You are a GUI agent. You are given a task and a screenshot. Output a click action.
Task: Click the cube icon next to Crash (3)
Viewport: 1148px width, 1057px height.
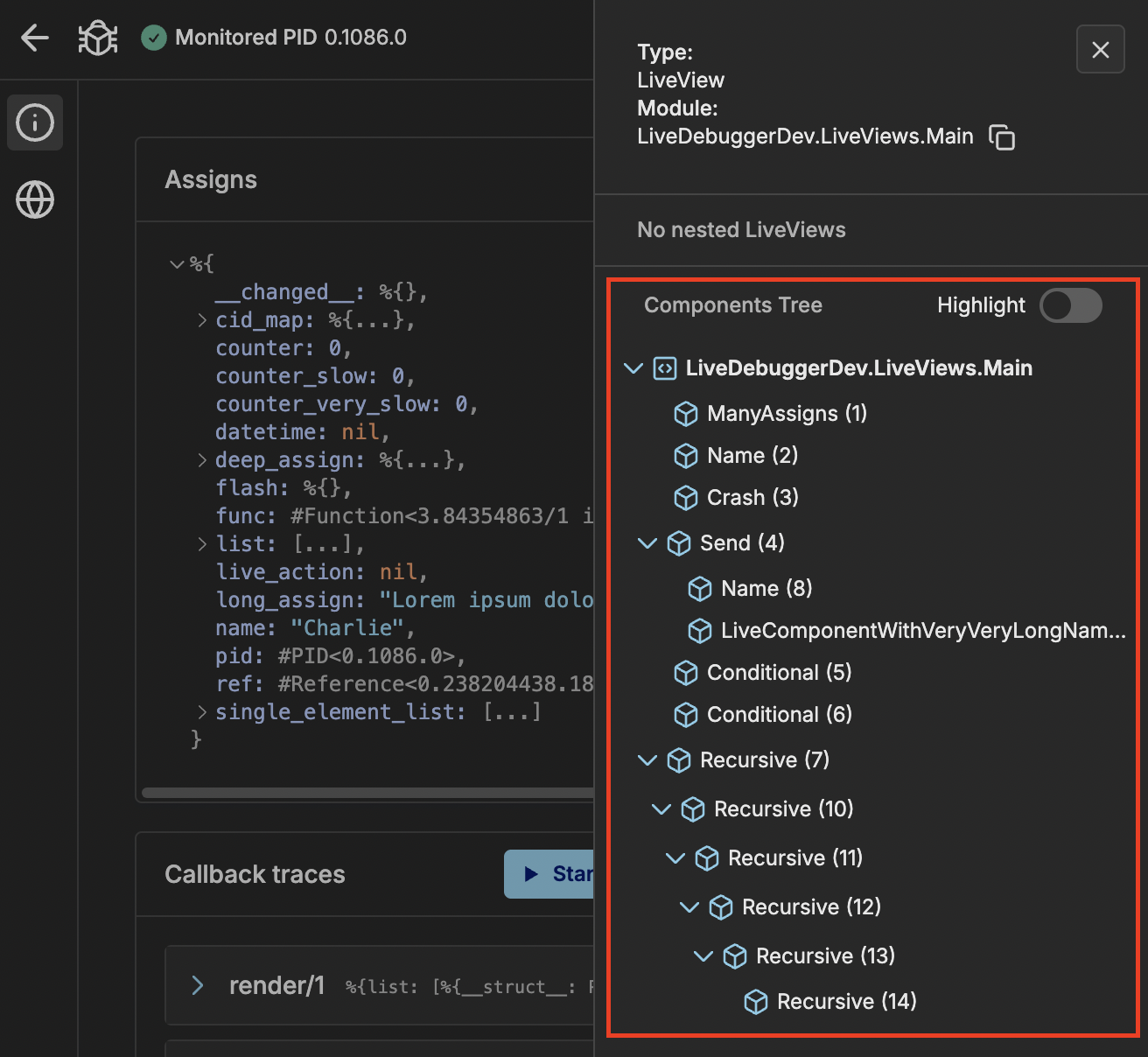click(686, 498)
